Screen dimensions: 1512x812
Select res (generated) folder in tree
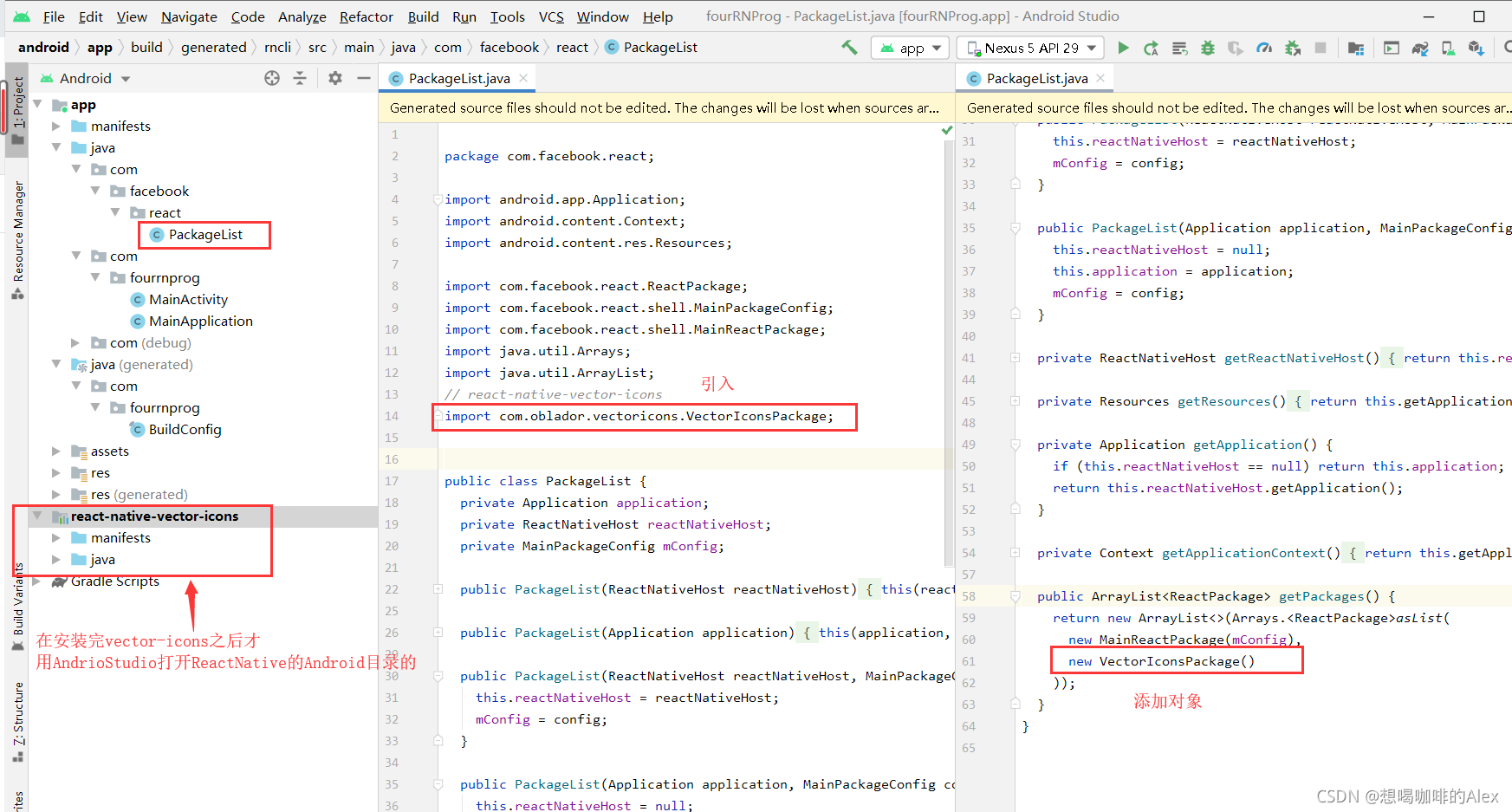(x=130, y=494)
